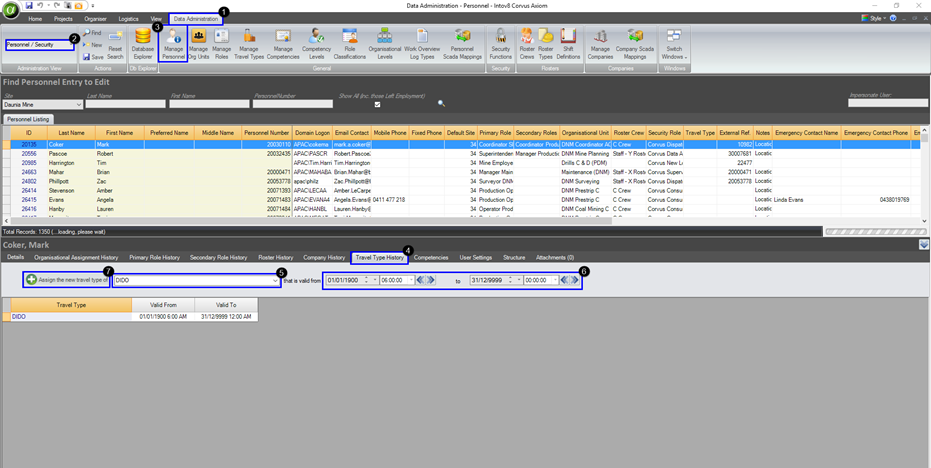Select the Pascoe row in listing

(461, 153)
